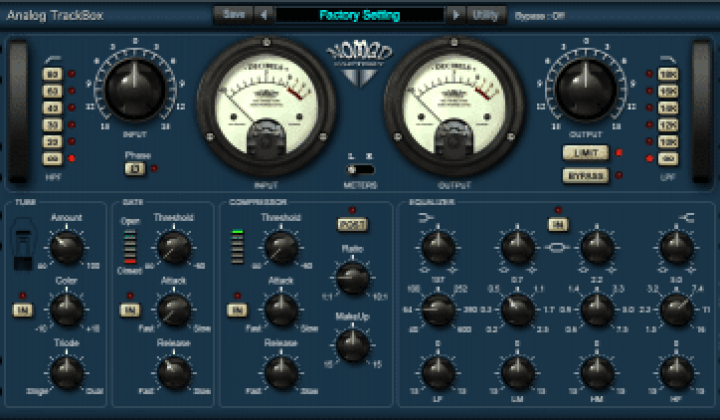Open the Utility menu

pos(486,15)
